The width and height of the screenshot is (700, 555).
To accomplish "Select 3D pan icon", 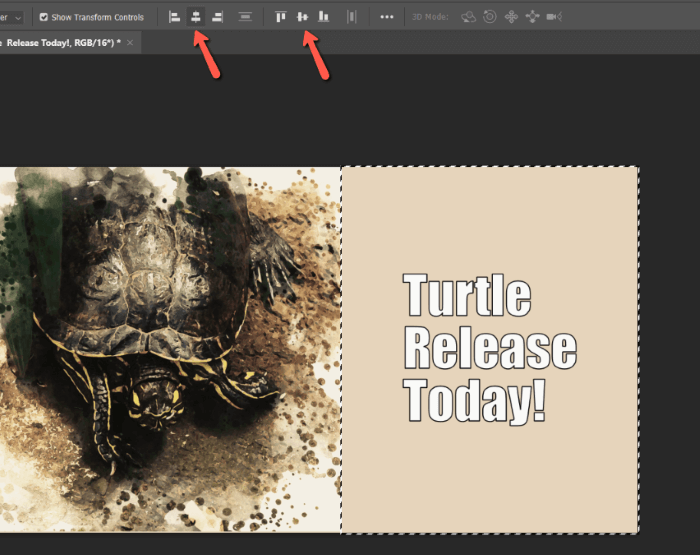I will (511, 17).
